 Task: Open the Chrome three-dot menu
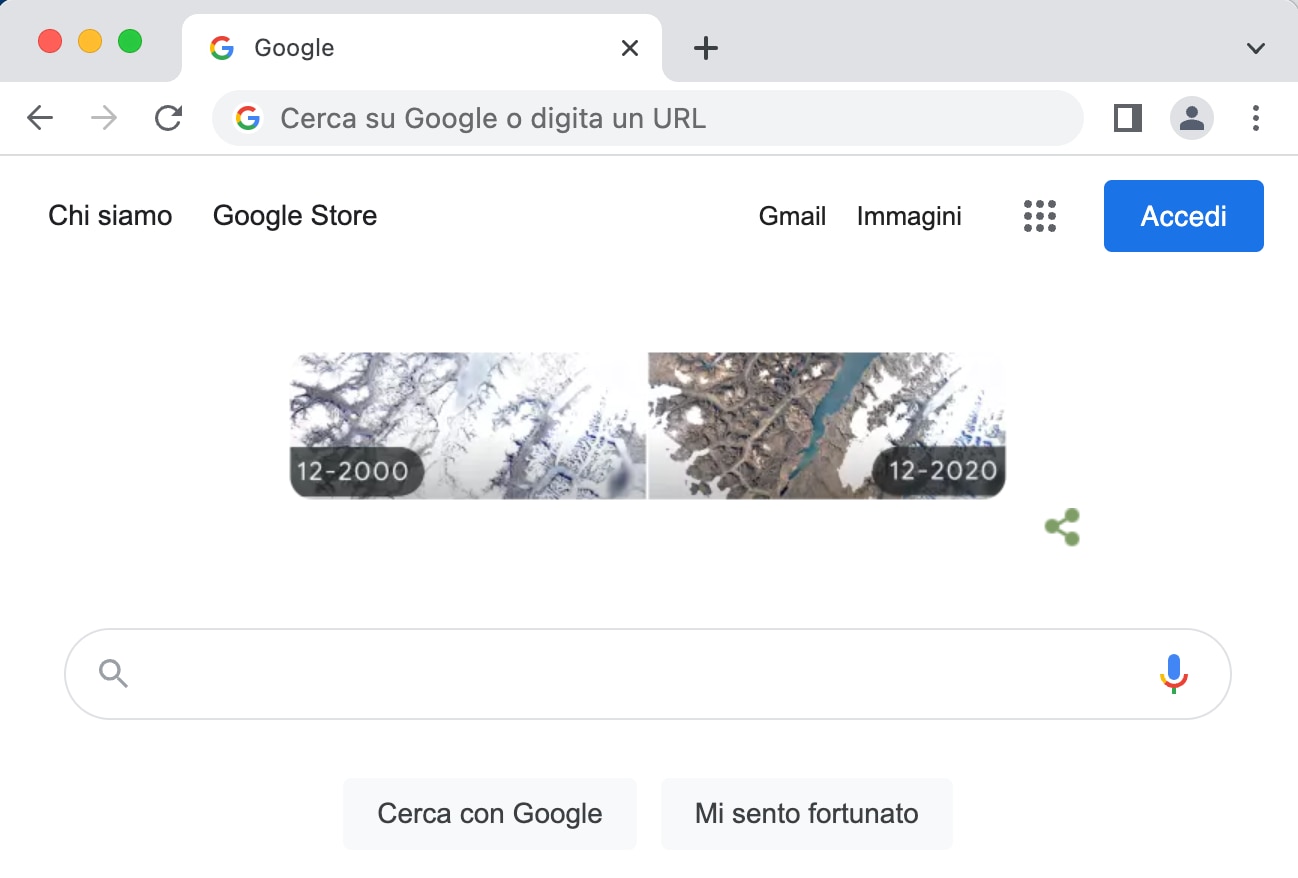pos(1256,119)
